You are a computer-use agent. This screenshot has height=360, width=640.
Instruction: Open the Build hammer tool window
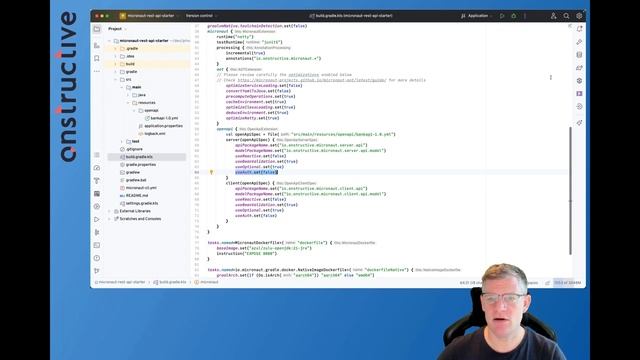pyautogui.click(x=97, y=181)
